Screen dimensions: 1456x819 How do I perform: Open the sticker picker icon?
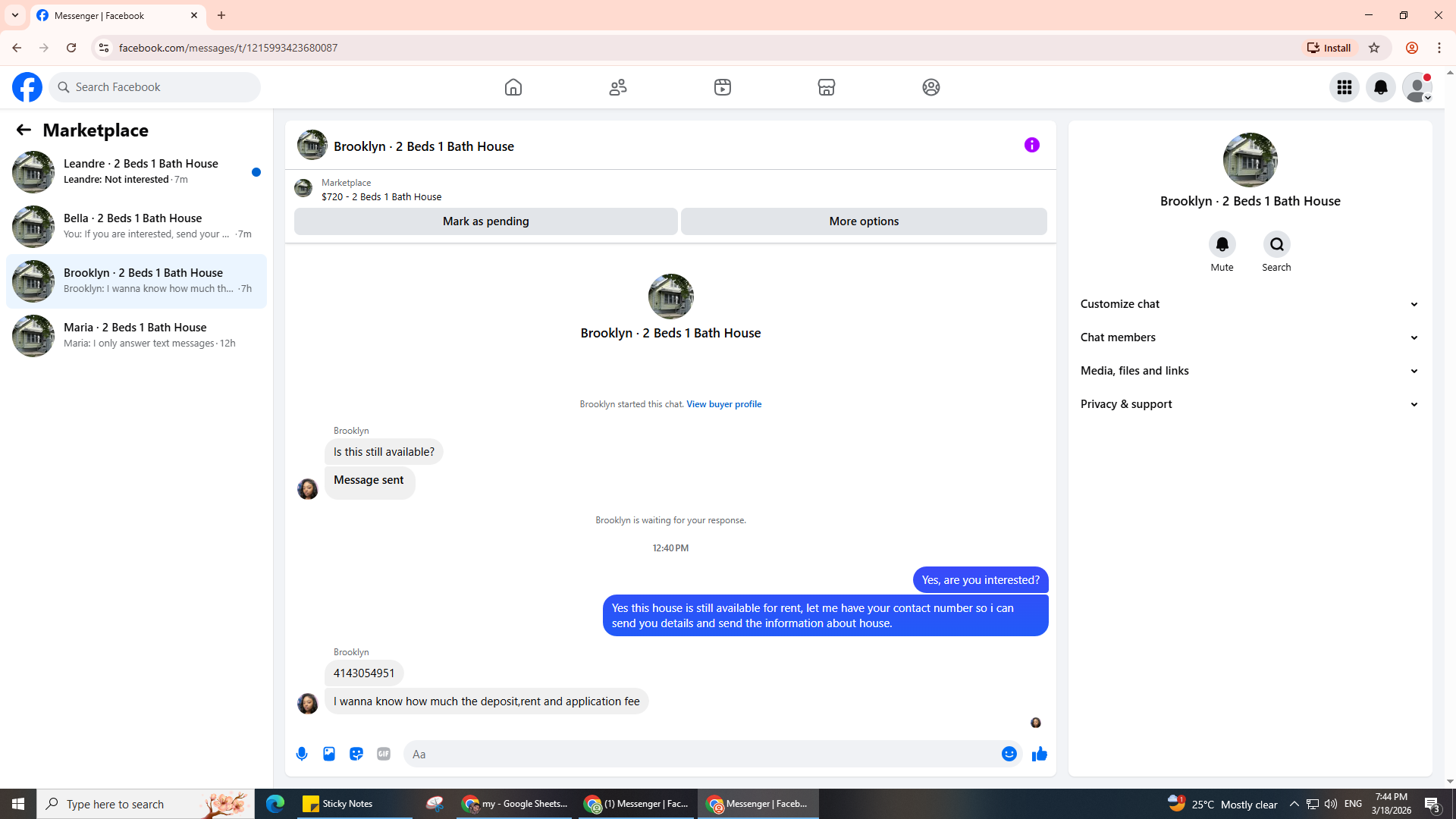point(356,754)
